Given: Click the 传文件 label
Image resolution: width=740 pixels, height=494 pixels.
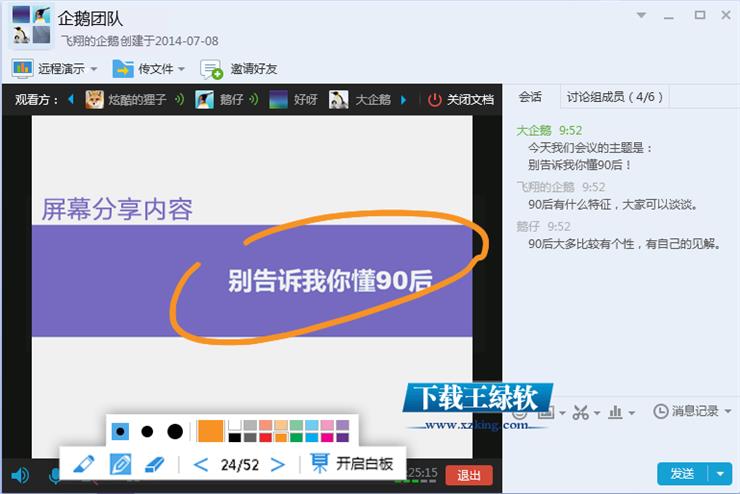Looking at the screenshot, I should [x=156, y=69].
